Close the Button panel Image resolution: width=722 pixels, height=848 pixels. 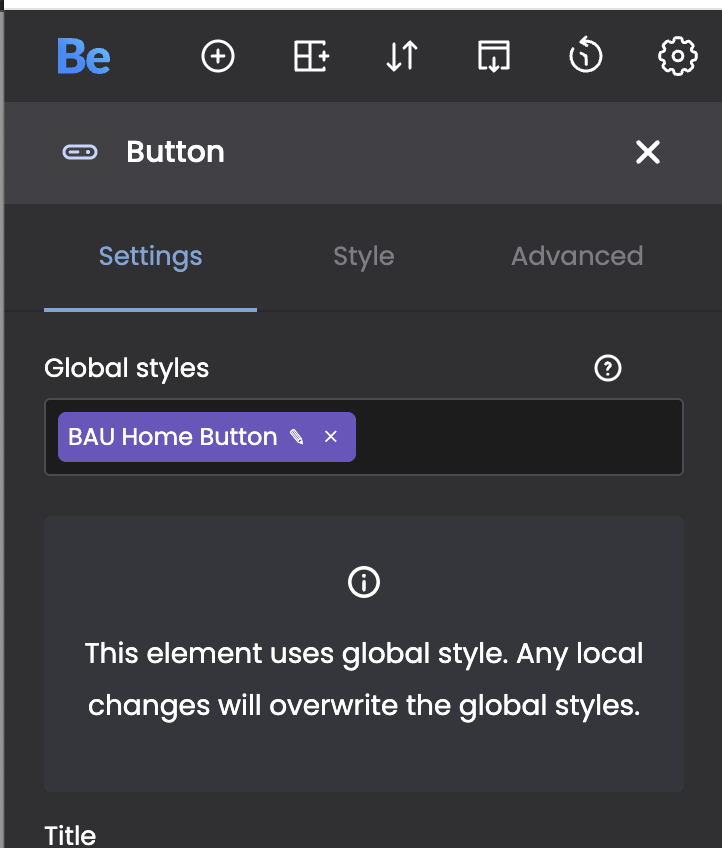click(648, 152)
